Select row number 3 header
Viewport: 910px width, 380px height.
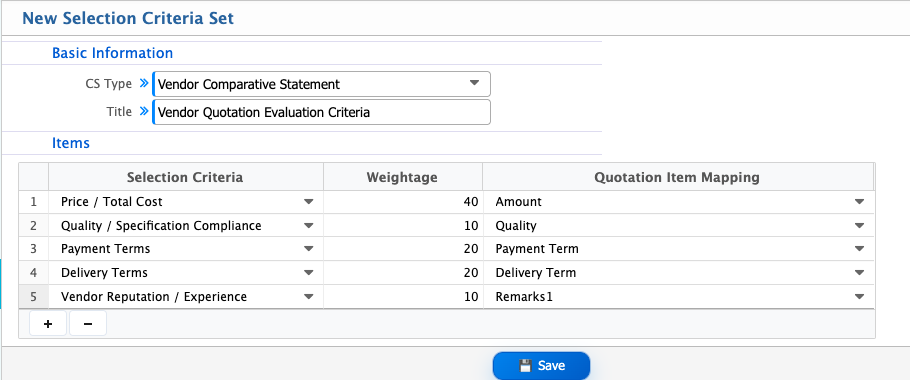pos(34,249)
